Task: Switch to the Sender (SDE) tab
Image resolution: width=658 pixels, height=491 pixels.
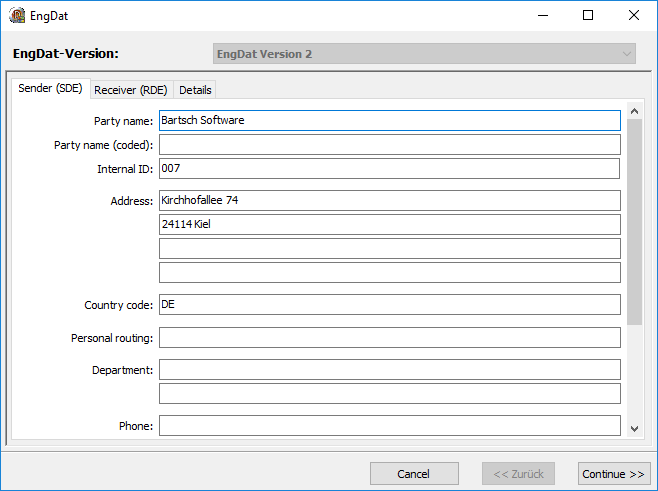Action: tap(50, 89)
